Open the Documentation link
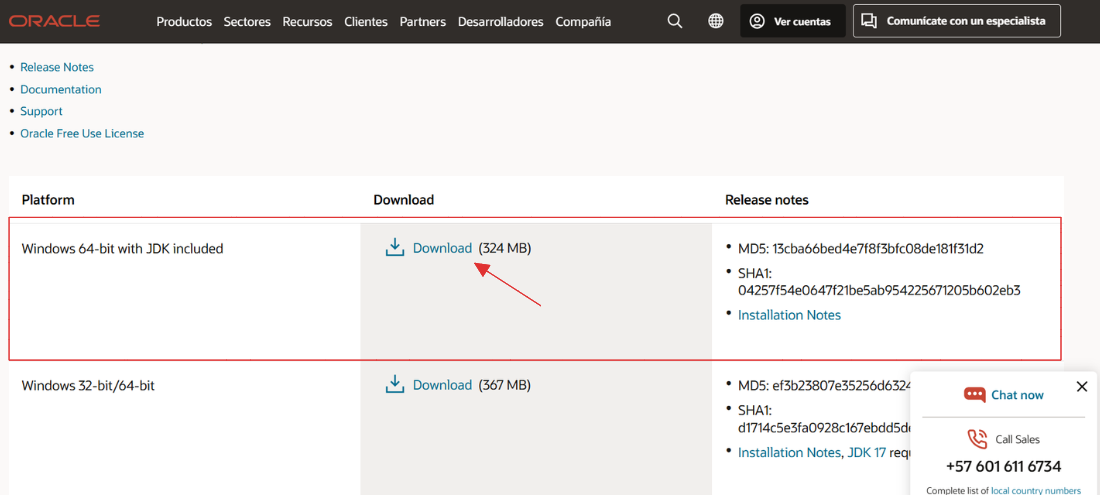 tap(61, 90)
